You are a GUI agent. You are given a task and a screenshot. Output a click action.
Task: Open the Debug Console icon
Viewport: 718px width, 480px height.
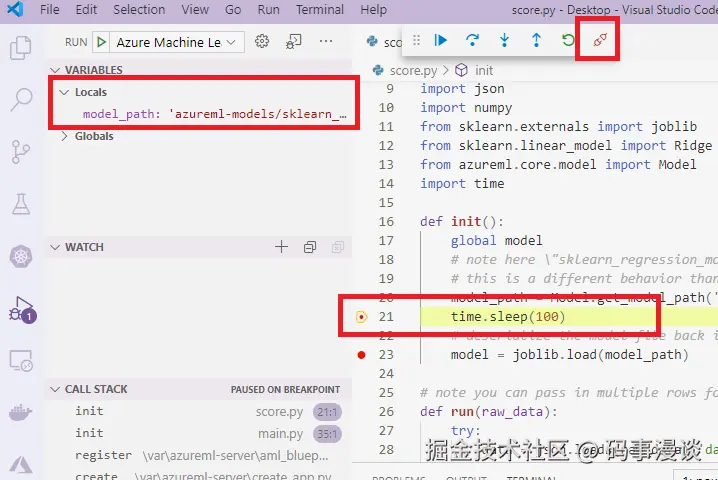[294, 41]
